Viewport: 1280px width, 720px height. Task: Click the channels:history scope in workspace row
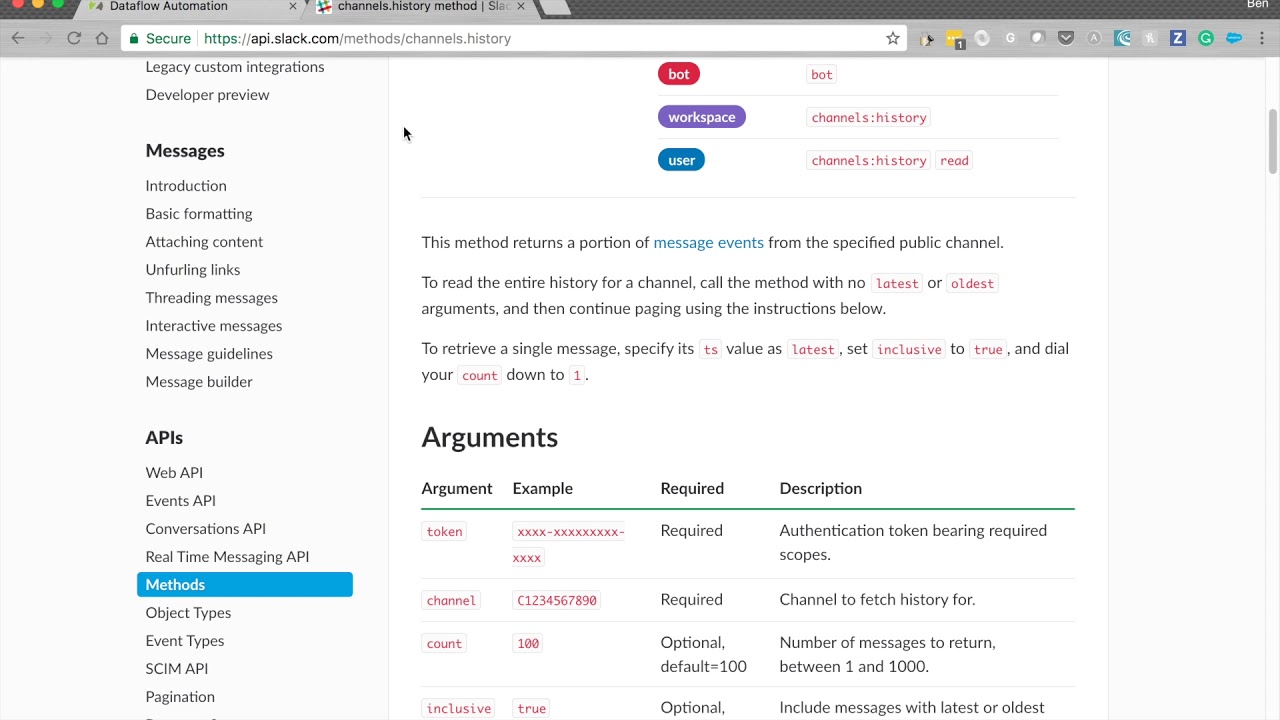point(869,118)
